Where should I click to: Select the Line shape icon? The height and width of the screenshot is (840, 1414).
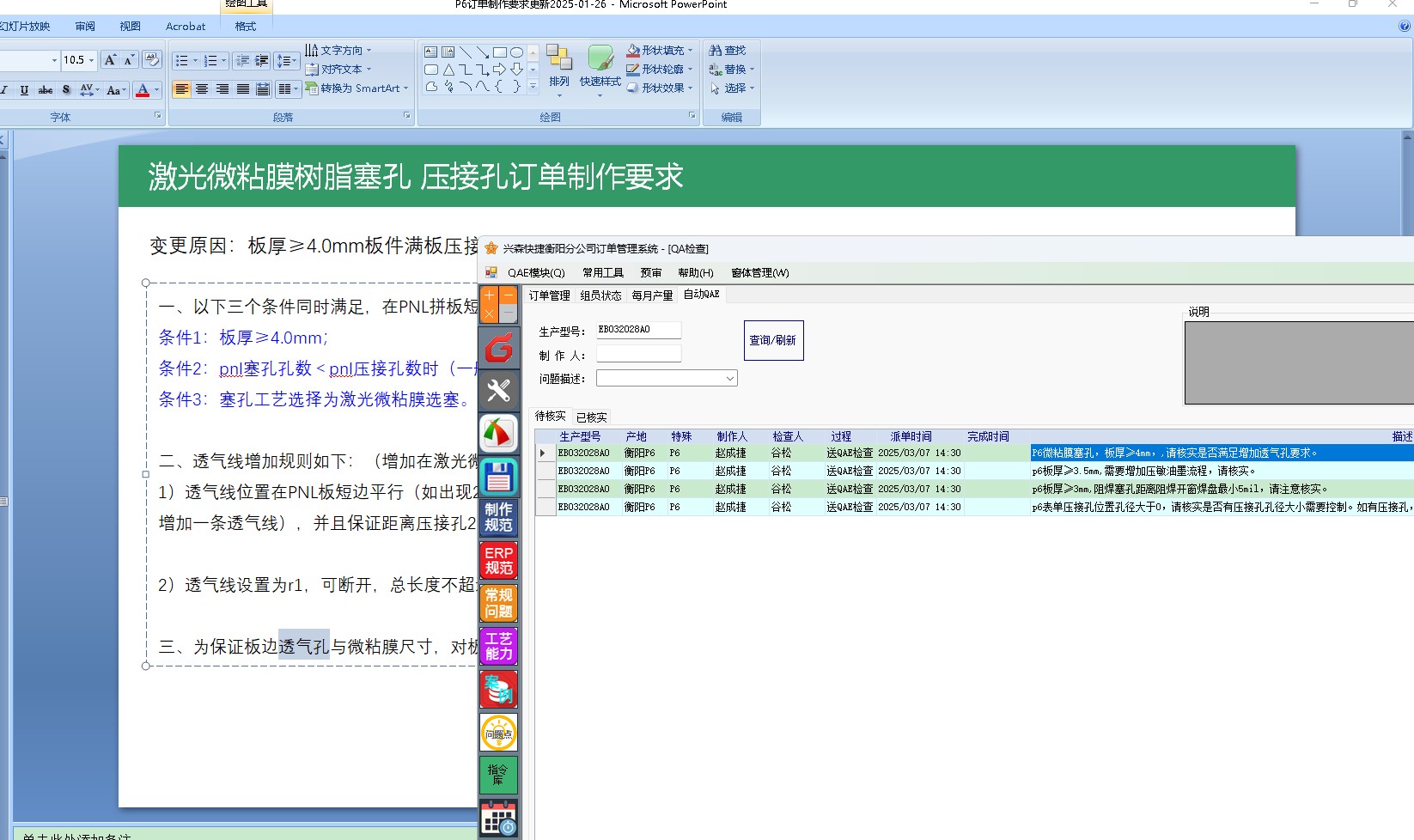465,52
